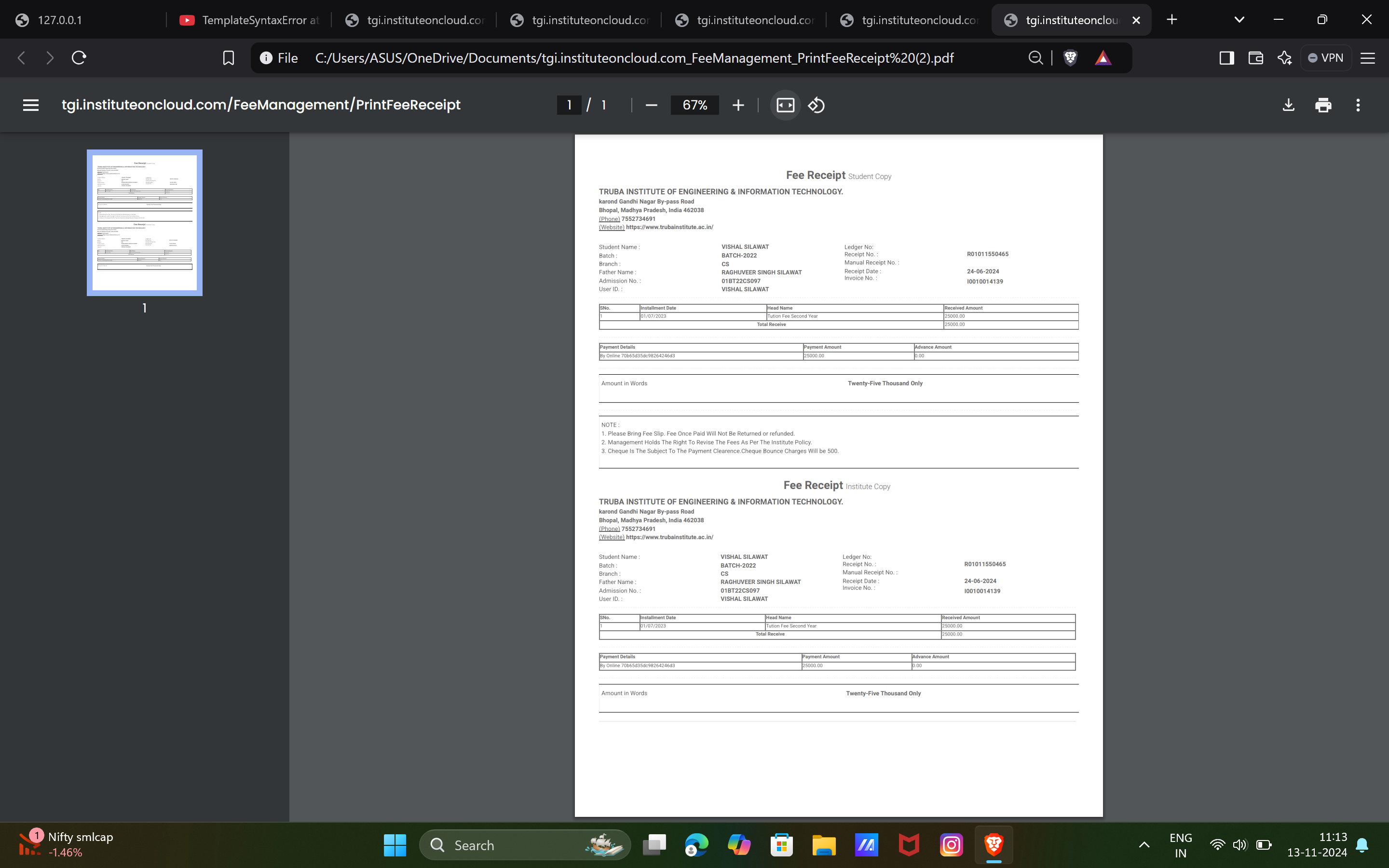The image size is (1389, 868).
Task: Rotate the PDF page counterclockwise
Action: click(x=816, y=105)
